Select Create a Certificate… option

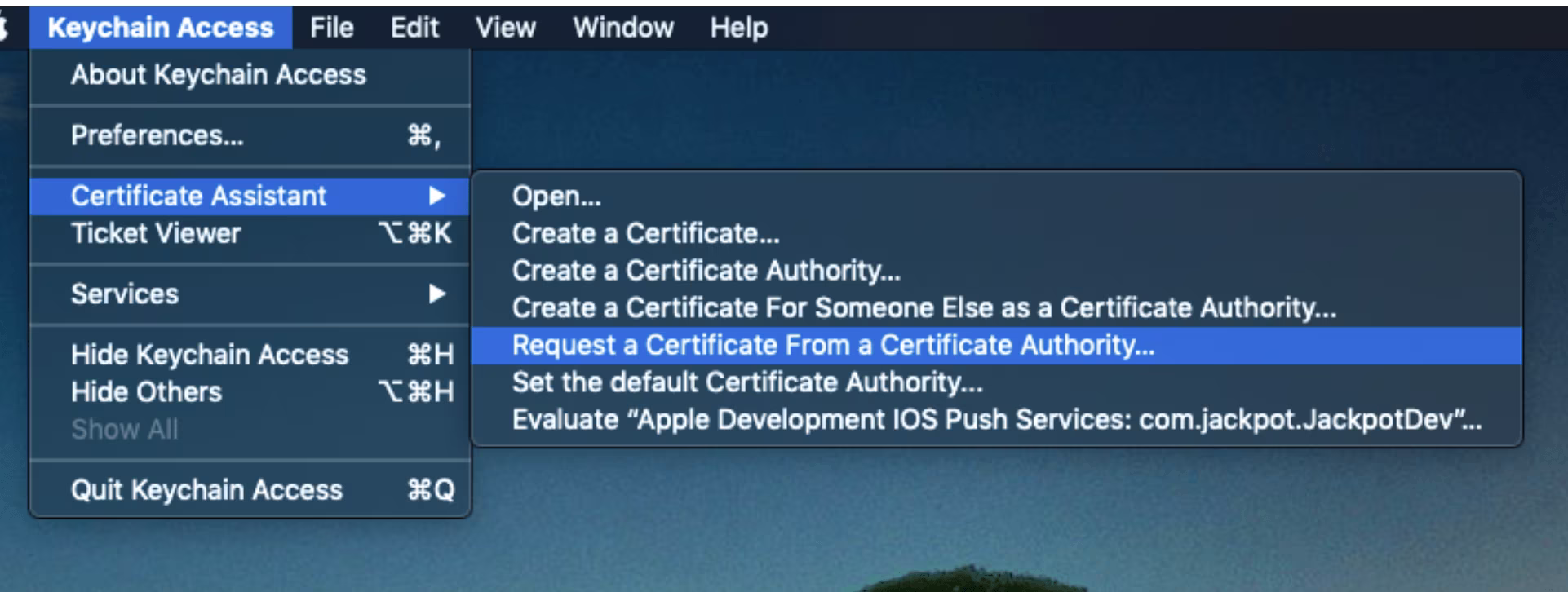coord(645,234)
